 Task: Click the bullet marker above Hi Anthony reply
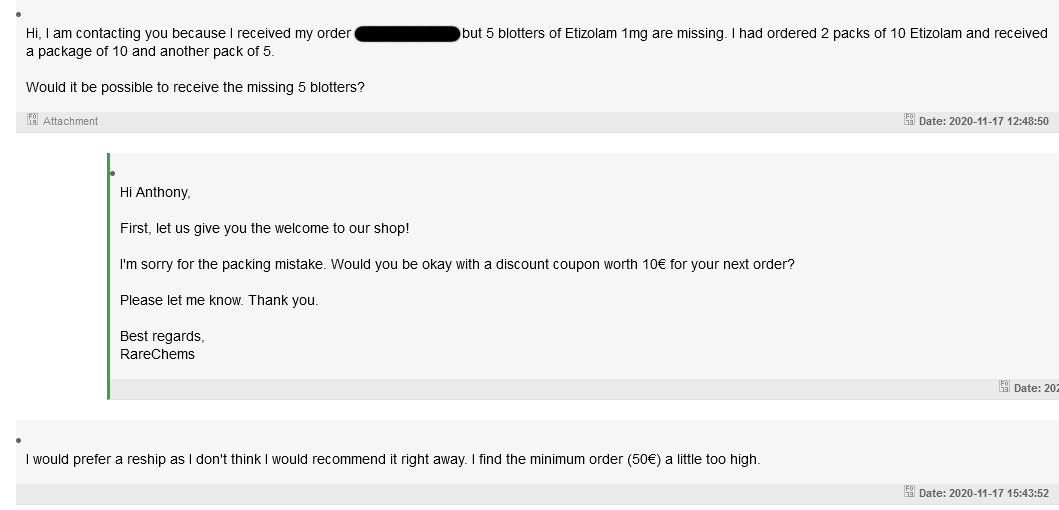click(112, 174)
